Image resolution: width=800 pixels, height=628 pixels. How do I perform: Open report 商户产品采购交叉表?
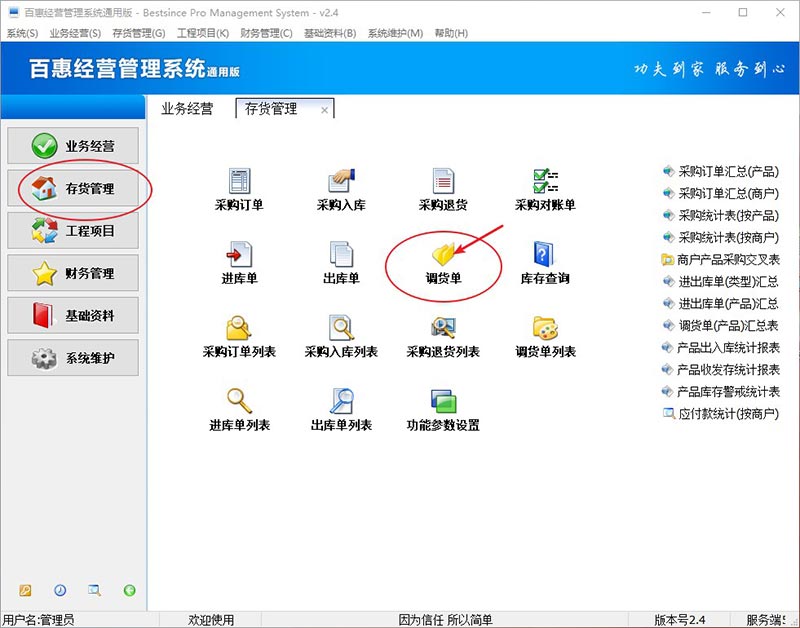[x=721, y=260]
